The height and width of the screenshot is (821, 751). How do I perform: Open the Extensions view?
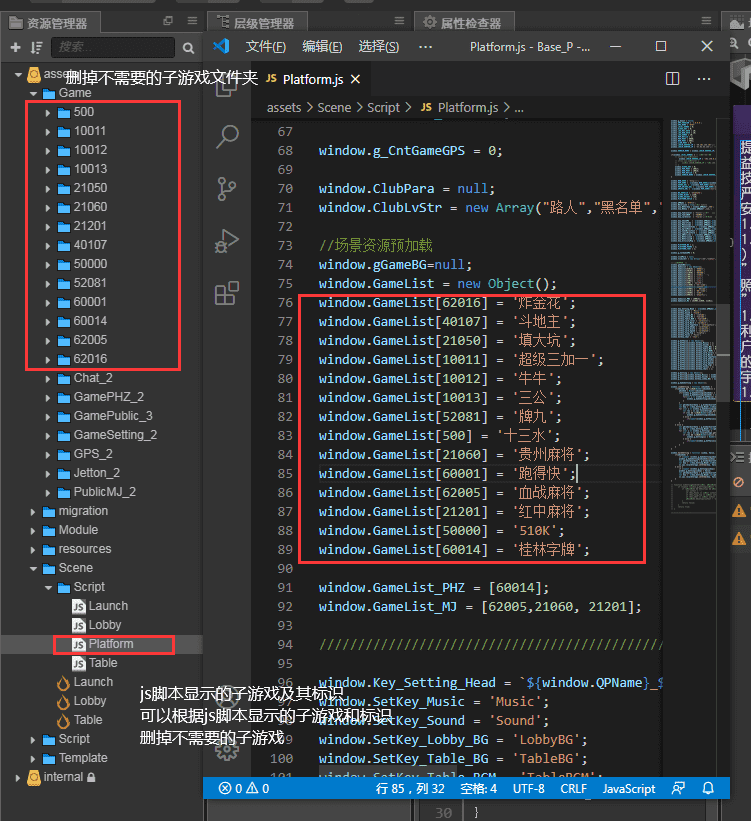pyautogui.click(x=227, y=294)
